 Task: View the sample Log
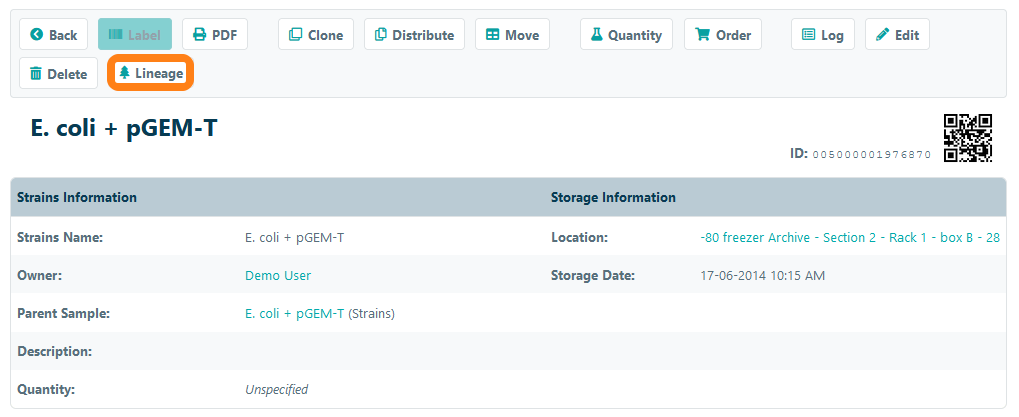[x=823, y=35]
